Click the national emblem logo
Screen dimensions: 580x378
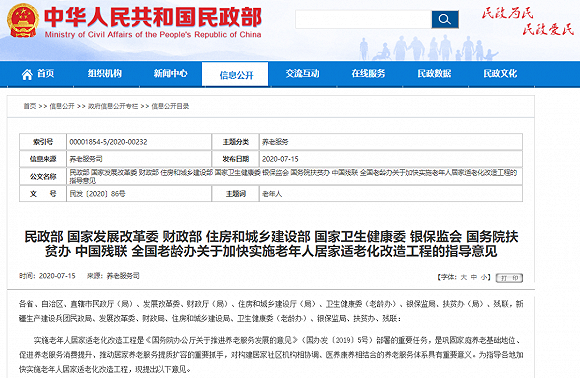point(23,20)
